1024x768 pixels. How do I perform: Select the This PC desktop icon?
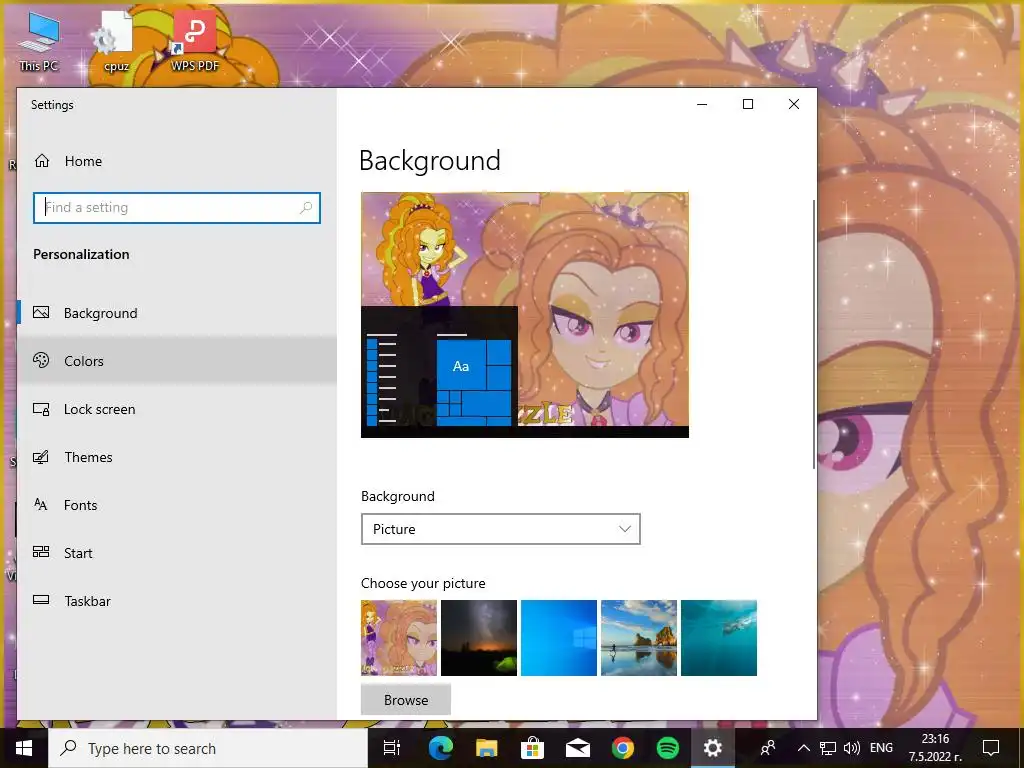pos(39,42)
